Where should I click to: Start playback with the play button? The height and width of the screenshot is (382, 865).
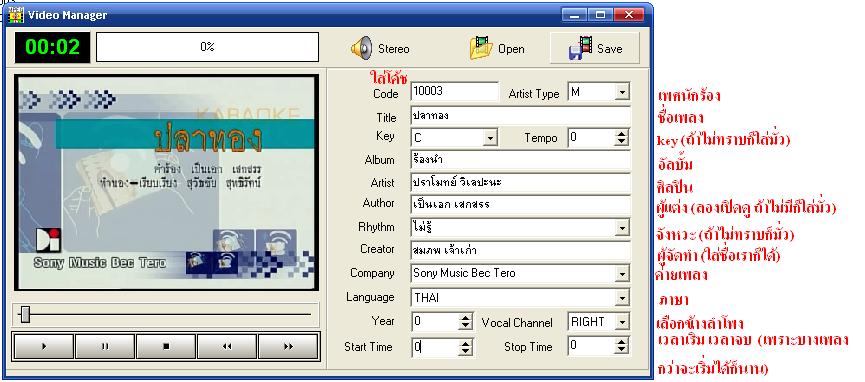[44, 346]
